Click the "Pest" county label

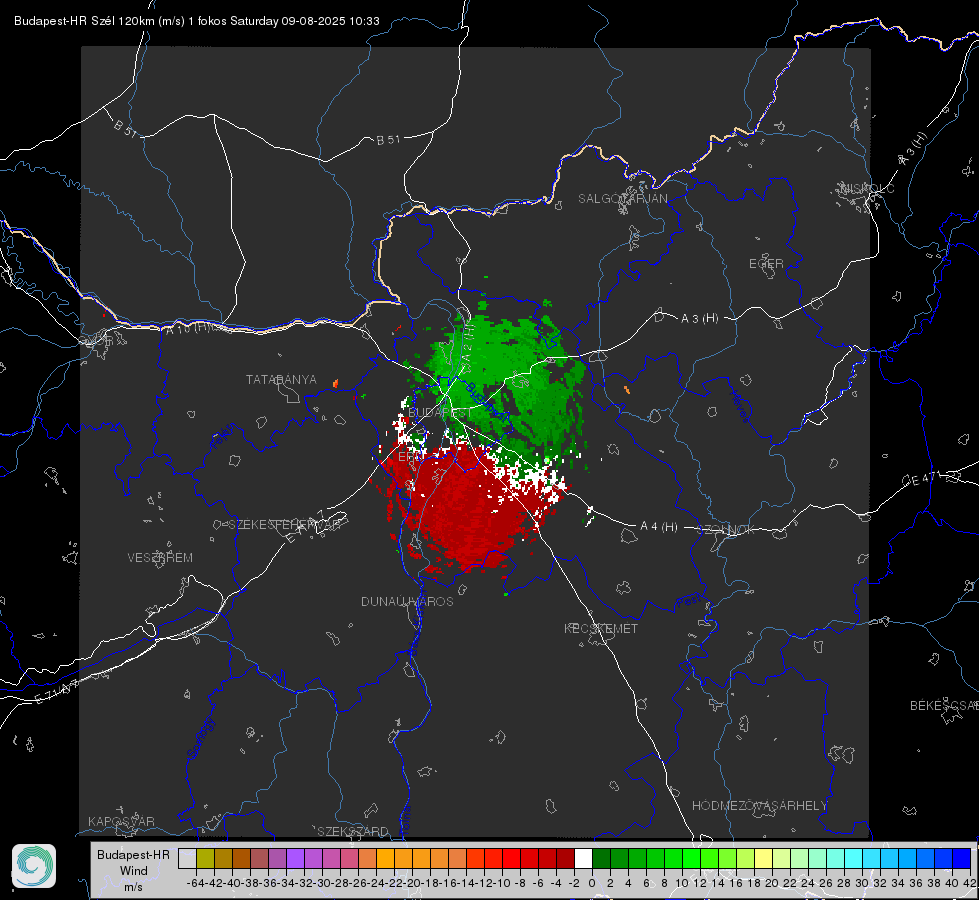[x=688, y=601]
